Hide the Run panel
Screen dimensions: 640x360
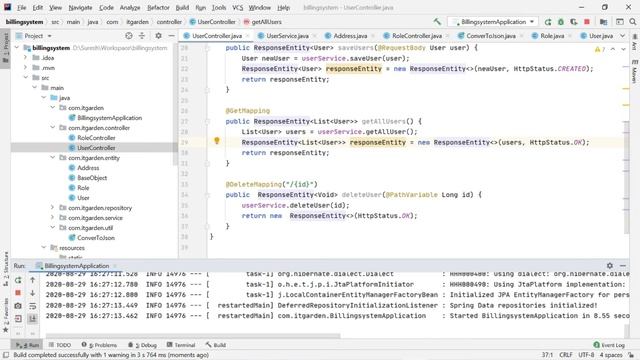[x=623, y=266]
